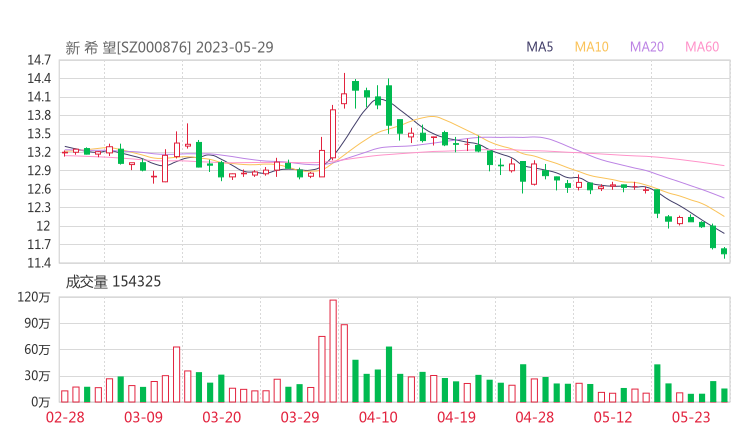740x440 pixels.
Task: Click the 14.4 price axis label
Action: pos(39,79)
